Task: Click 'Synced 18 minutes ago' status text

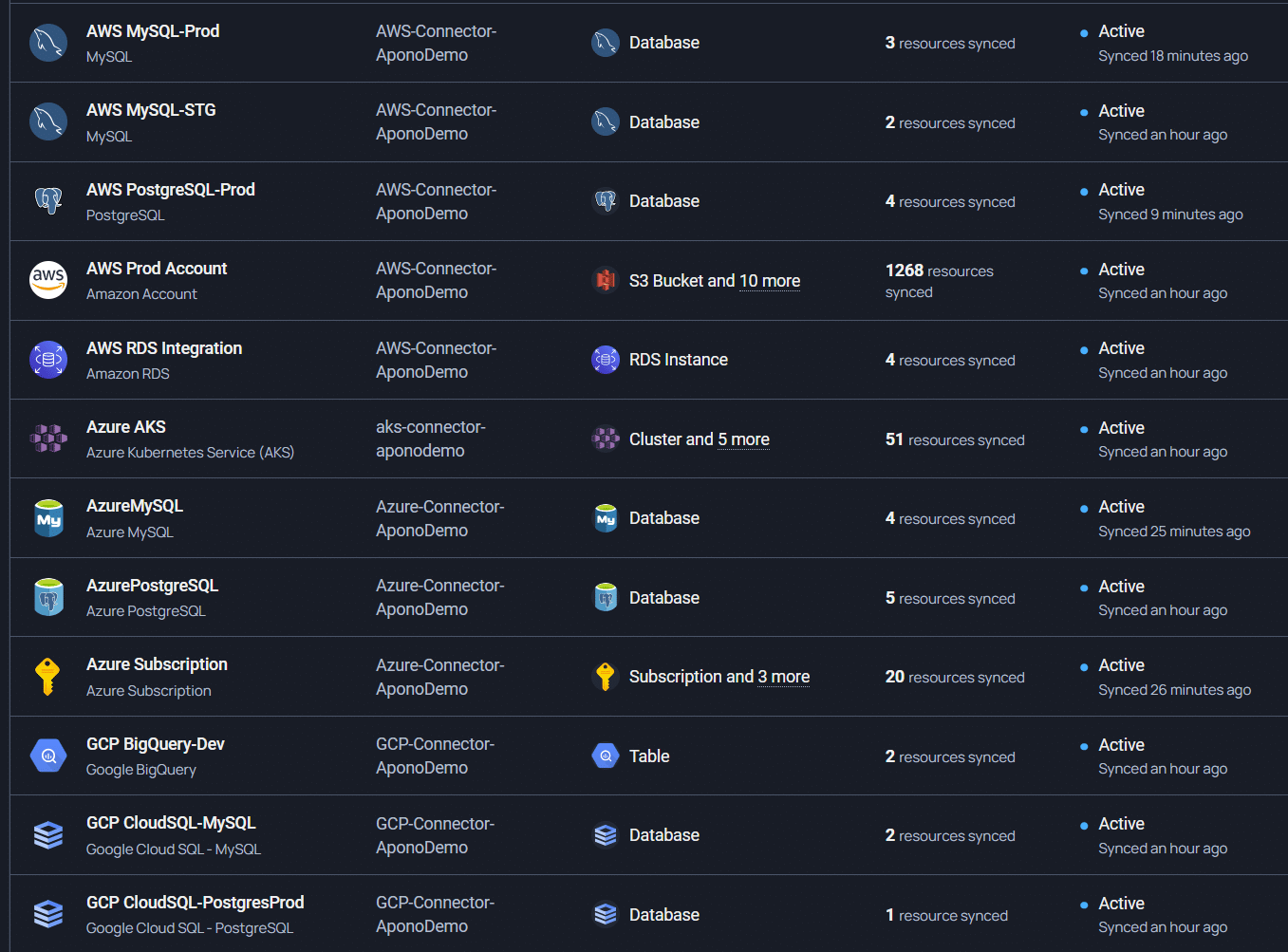Action: 1173,56
